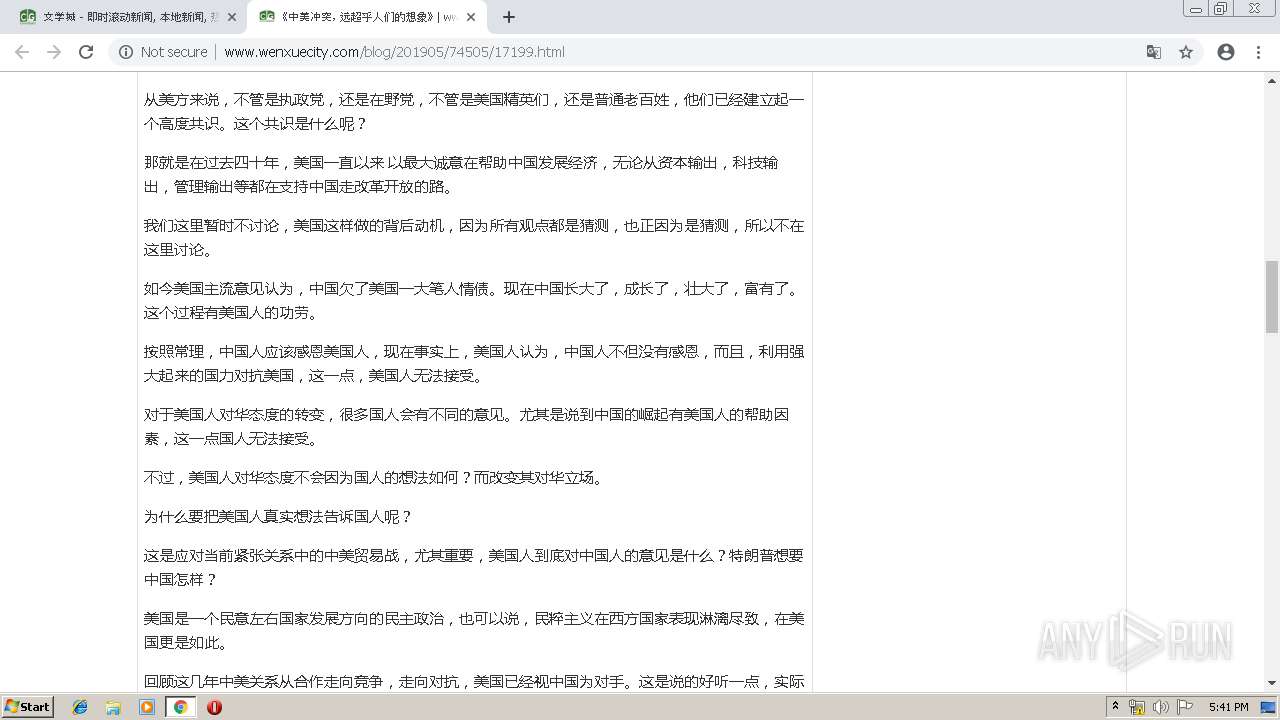Open the file explorer folder taskbar icon
The width and height of the screenshot is (1280, 720).
click(x=113, y=707)
